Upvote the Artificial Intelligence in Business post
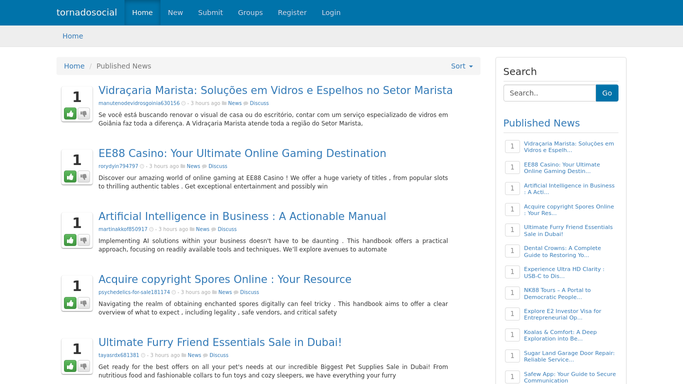The image size is (683, 384). (70, 240)
